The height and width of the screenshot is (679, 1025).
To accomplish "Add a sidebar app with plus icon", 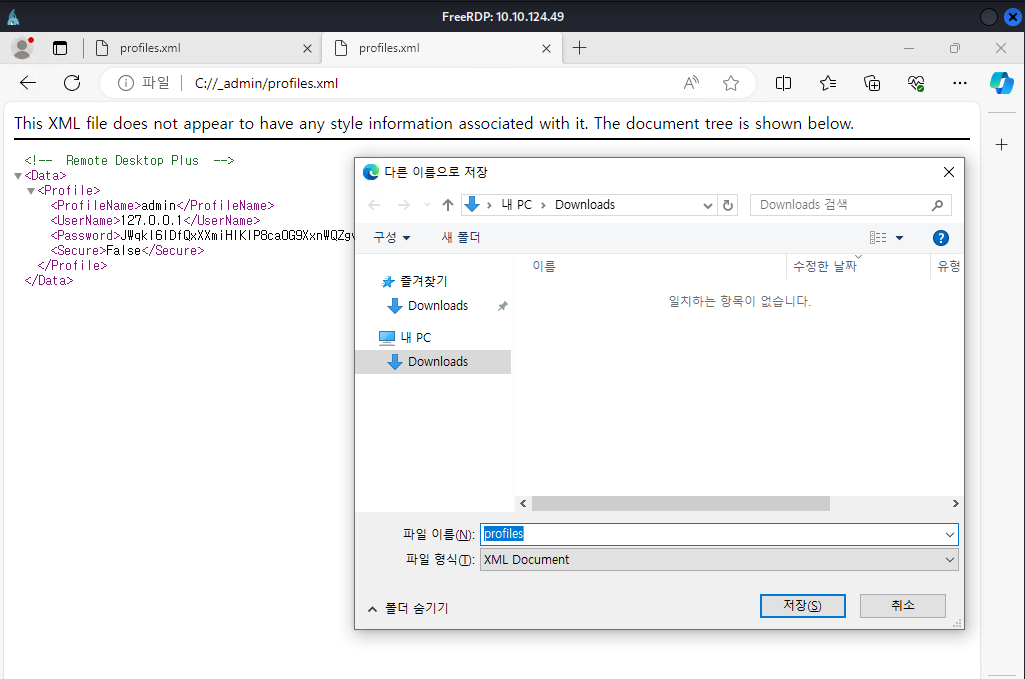I will 1001,144.
